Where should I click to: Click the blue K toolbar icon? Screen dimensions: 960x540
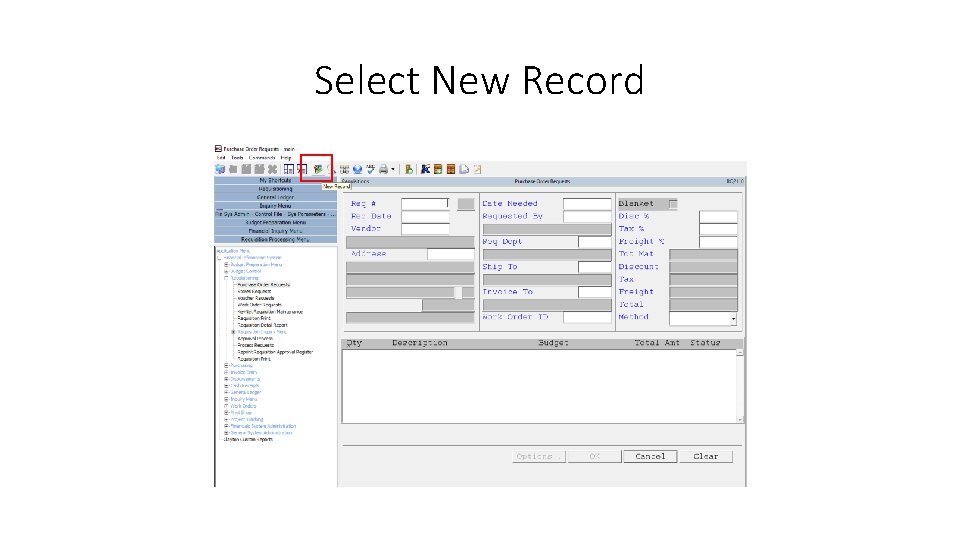coord(425,169)
